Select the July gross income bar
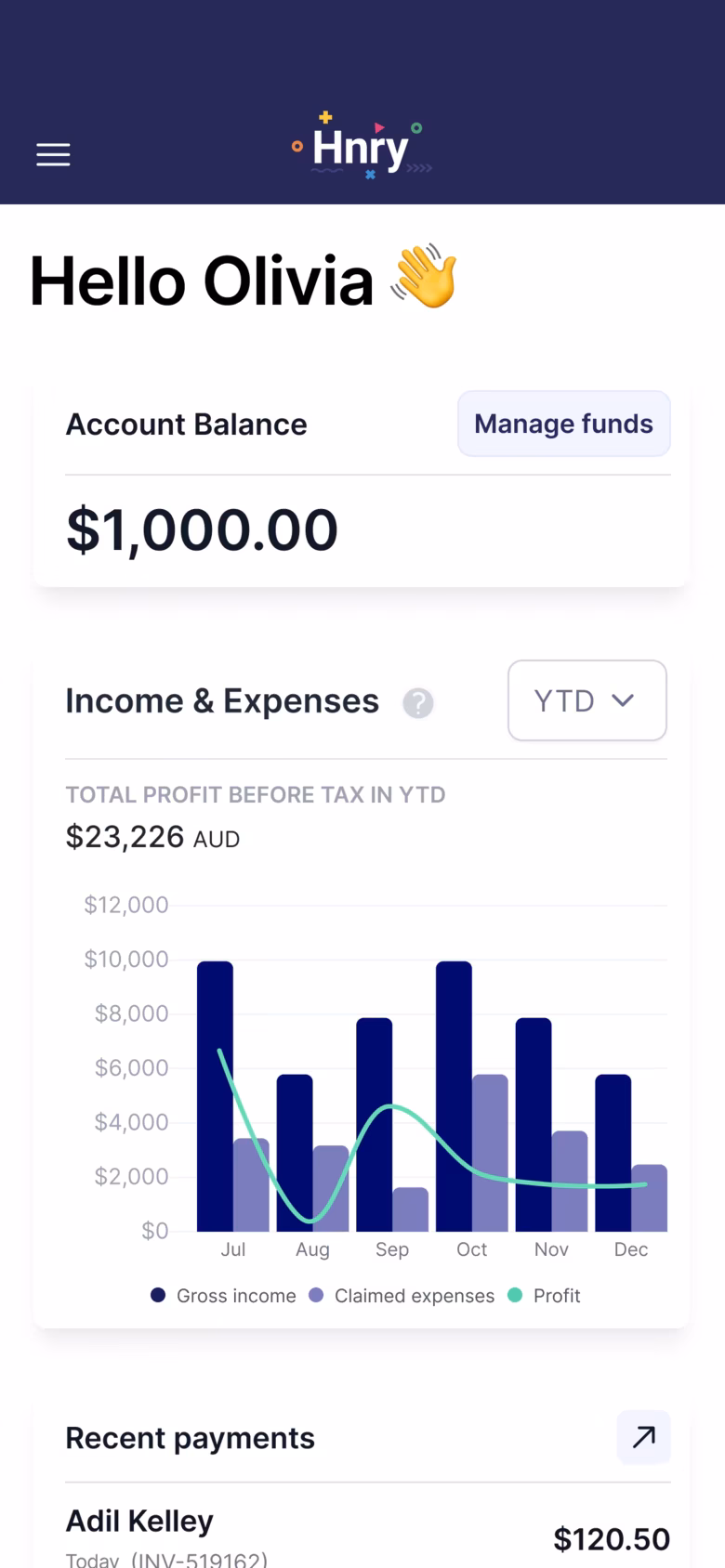The image size is (725, 1568). click(x=215, y=1096)
